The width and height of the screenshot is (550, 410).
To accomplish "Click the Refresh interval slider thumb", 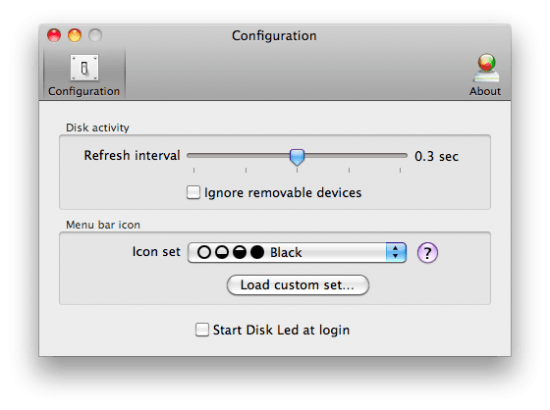I will pos(297,157).
